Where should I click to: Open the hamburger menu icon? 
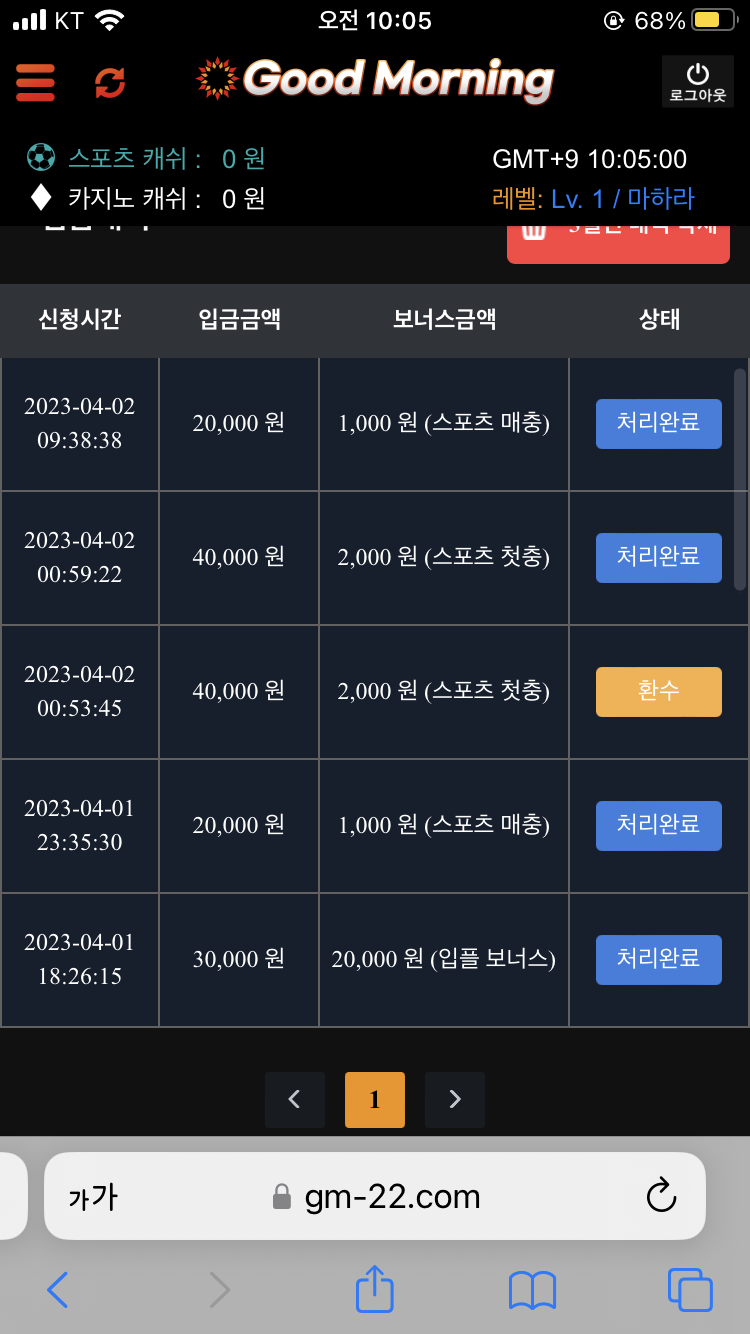(35, 82)
